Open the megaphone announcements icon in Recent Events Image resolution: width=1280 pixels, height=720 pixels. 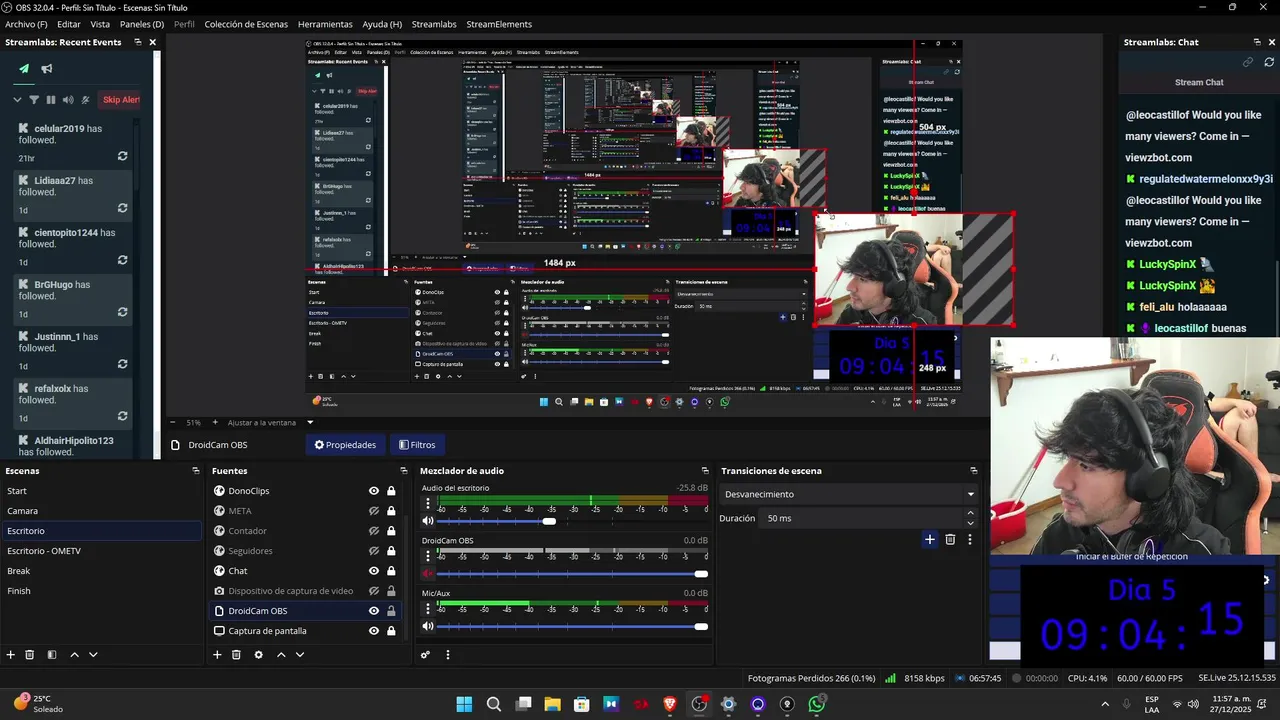(x=47, y=69)
